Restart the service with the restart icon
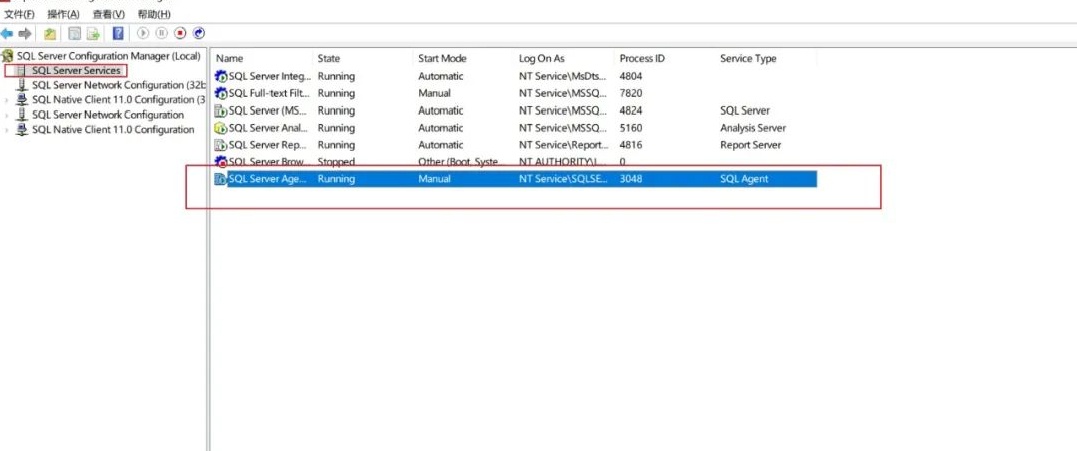The image size is (1077, 451). (199, 33)
